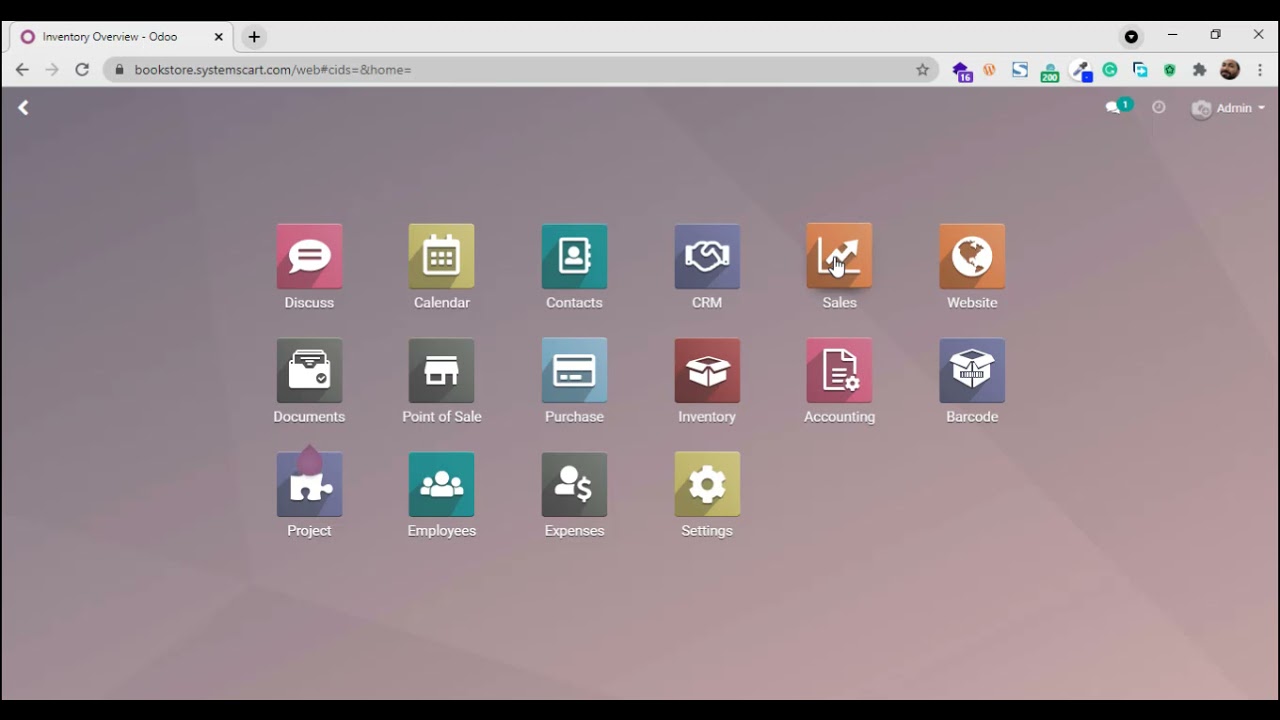Open the Discuss app
Viewport: 1280px width, 720px height.
pyautogui.click(x=309, y=257)
